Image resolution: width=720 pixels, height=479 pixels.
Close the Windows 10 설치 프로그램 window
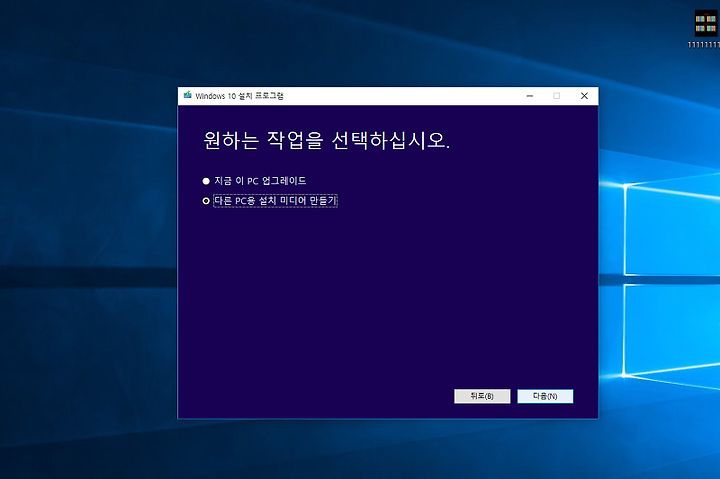click(x=584, y=96)
